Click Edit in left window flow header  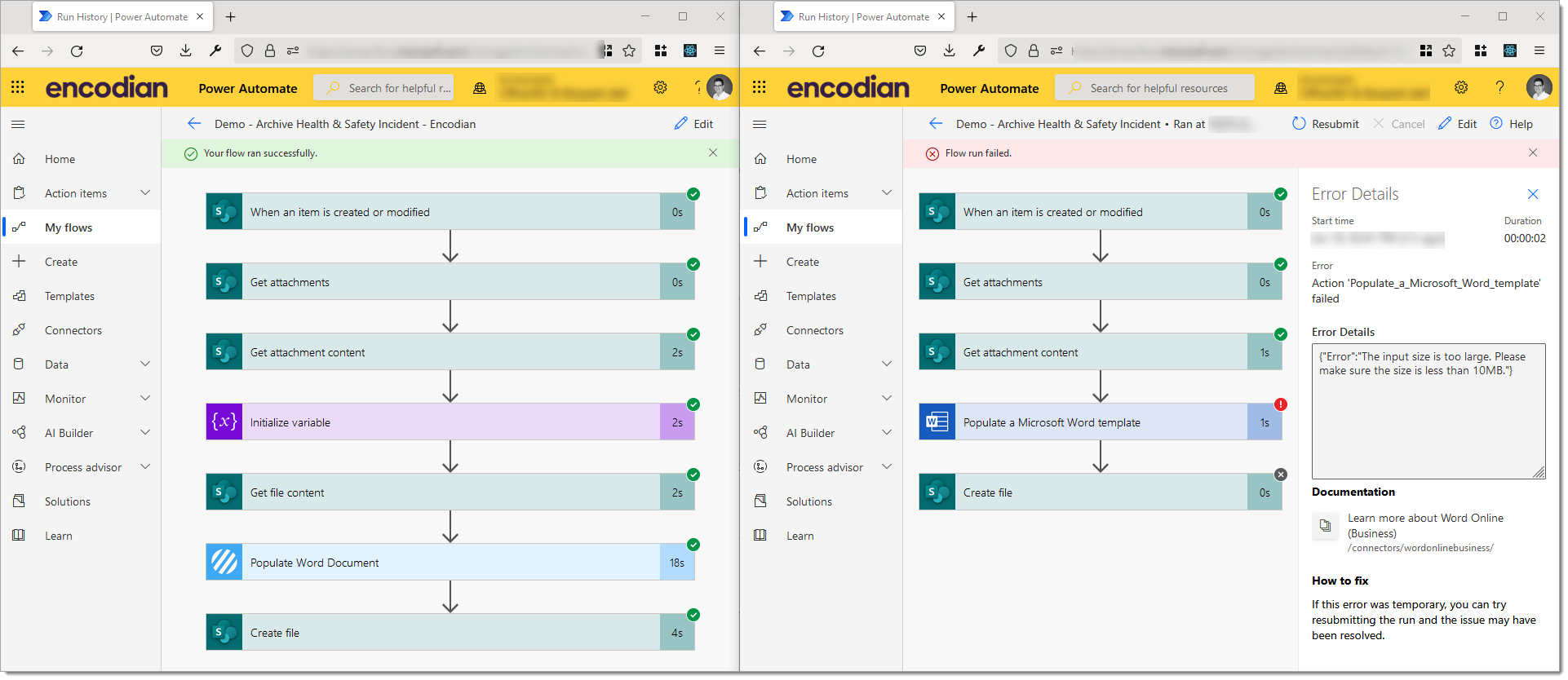click(693, 124)
